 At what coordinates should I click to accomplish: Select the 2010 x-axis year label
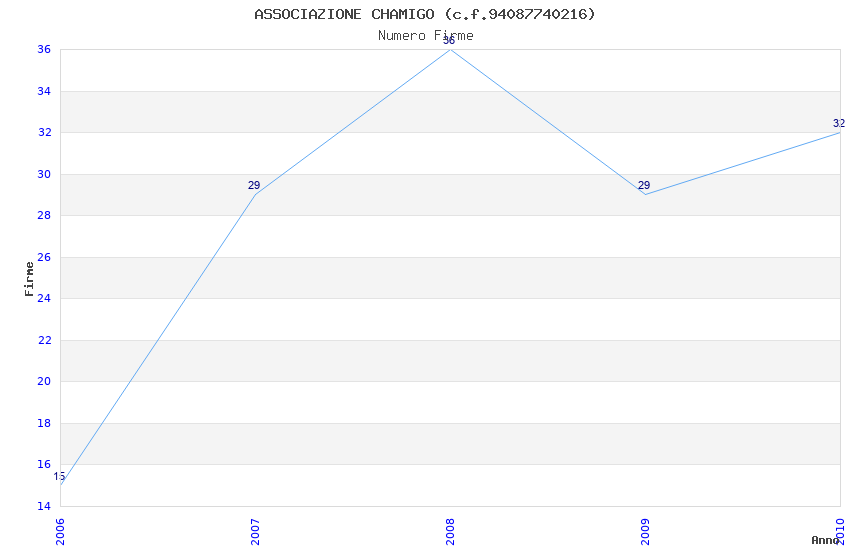(840, 532)
